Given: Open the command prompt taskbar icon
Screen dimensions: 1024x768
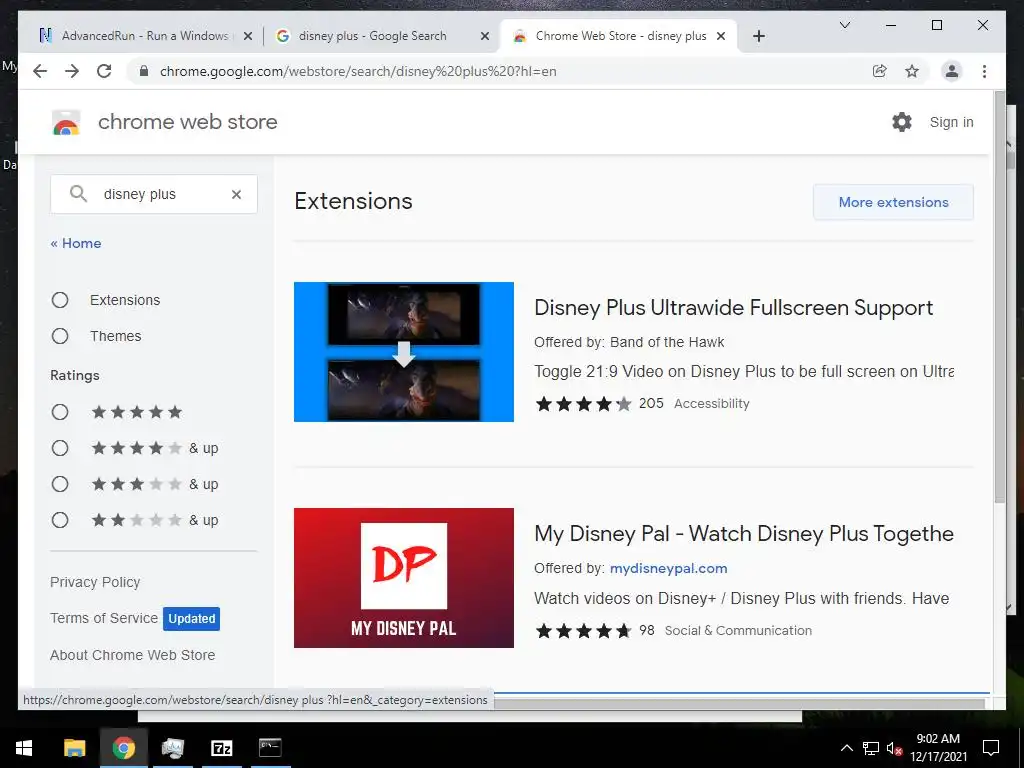Looking at the screenshot, I should pyautogui.click(x=270, y=748).
